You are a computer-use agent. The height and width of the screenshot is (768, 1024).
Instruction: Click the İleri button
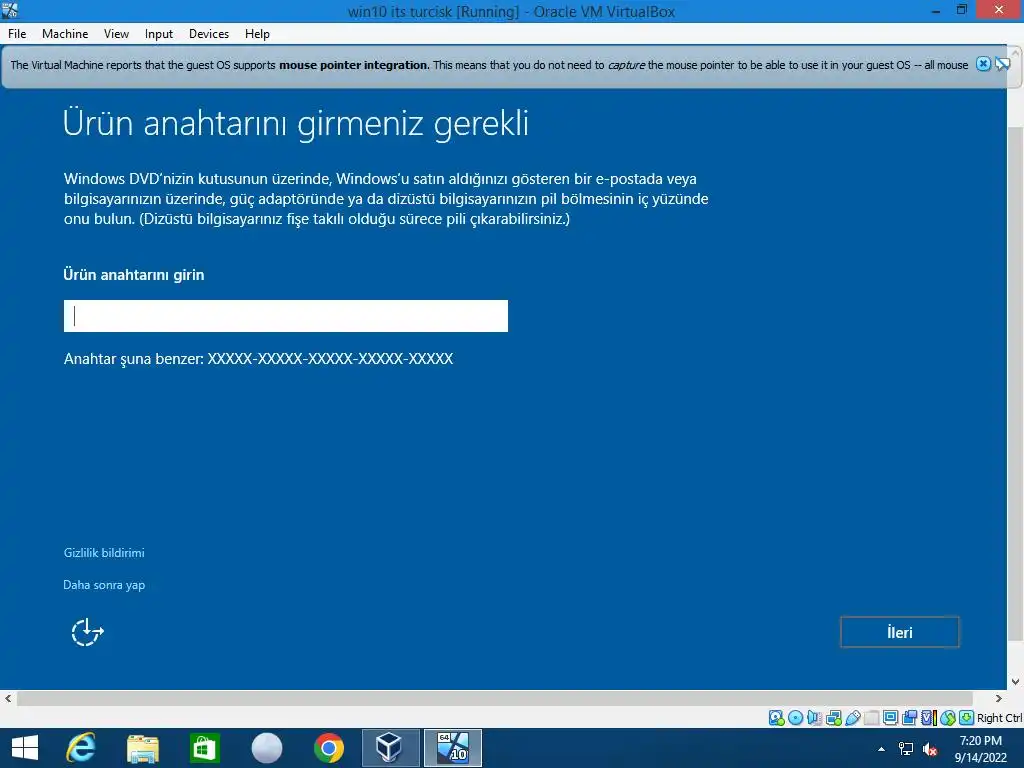pos(899,632)
